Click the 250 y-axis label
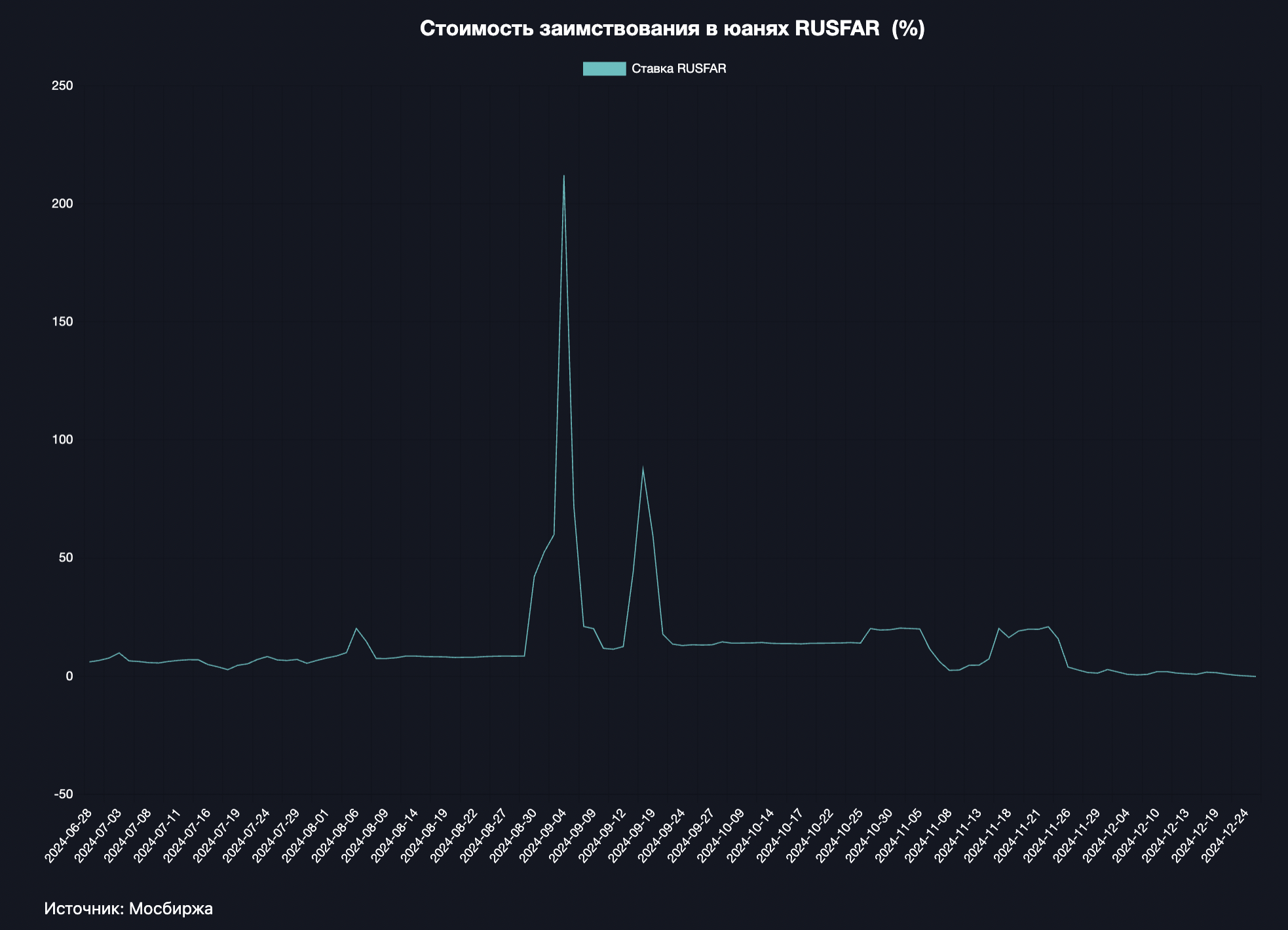The width and height of the screenshot is (1288, 930). click(x=62, y=86)
